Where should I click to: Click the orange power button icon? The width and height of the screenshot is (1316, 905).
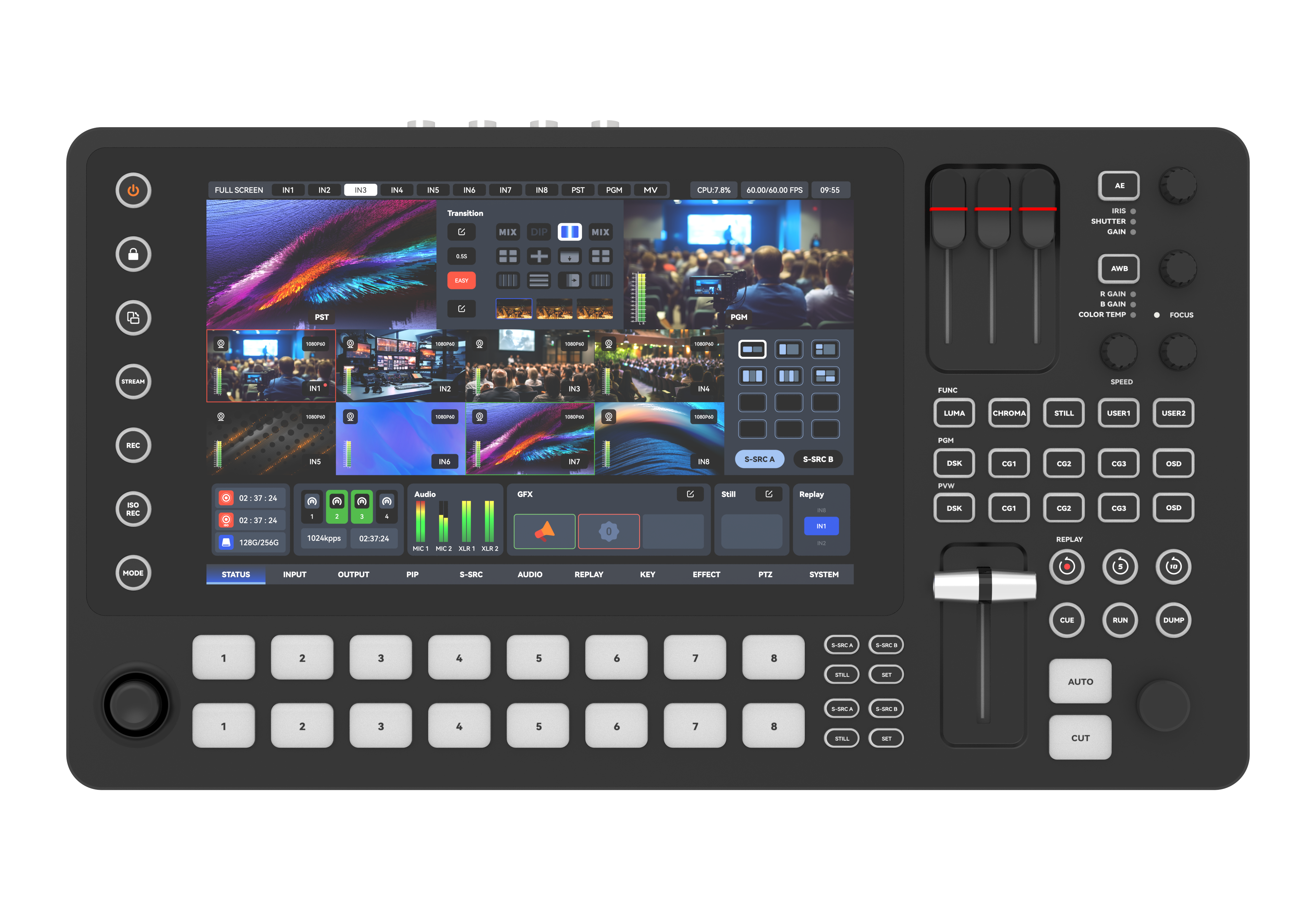pos(133,191)
